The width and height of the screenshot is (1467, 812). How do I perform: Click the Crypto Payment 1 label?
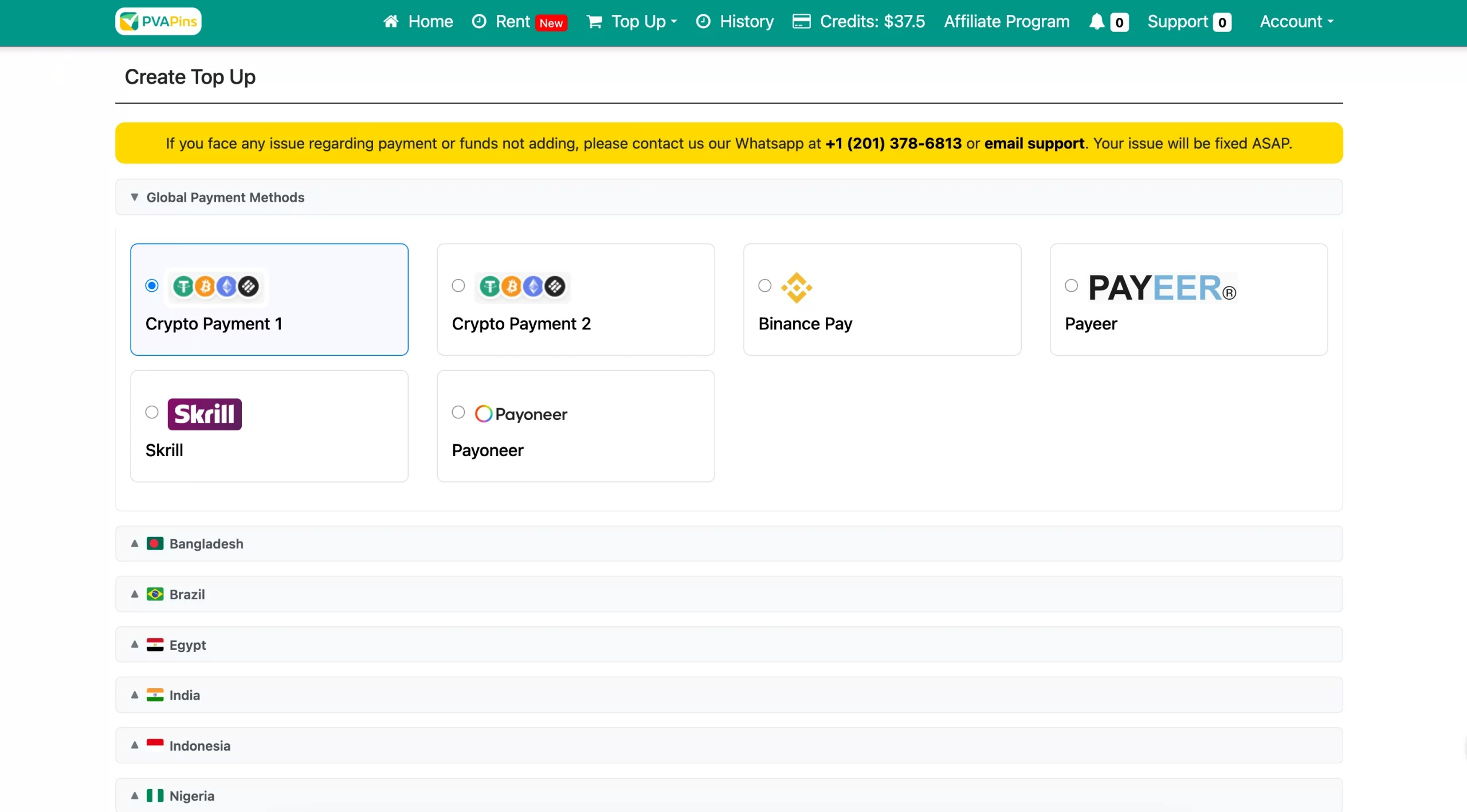pos(214,324)
